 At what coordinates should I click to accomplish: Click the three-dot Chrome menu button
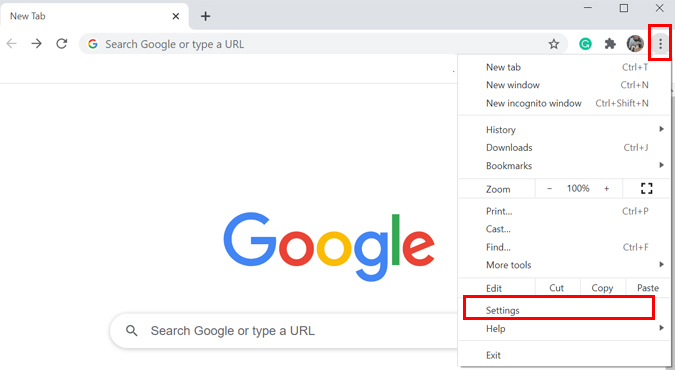coord(660,44)
